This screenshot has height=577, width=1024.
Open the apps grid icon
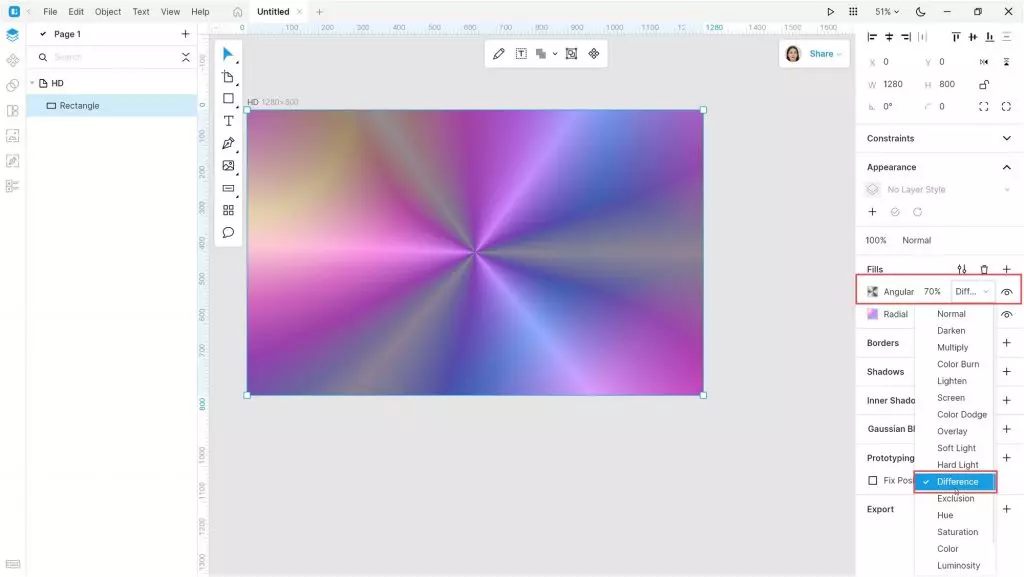click(x=853, y=12)
